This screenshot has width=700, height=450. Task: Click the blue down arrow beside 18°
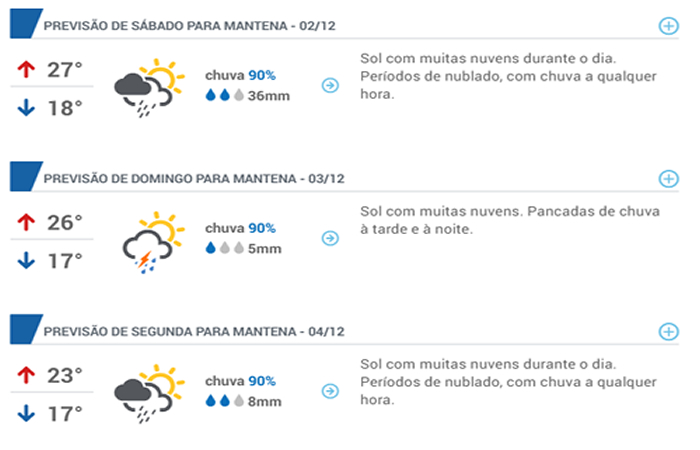[x=26, y=108]
